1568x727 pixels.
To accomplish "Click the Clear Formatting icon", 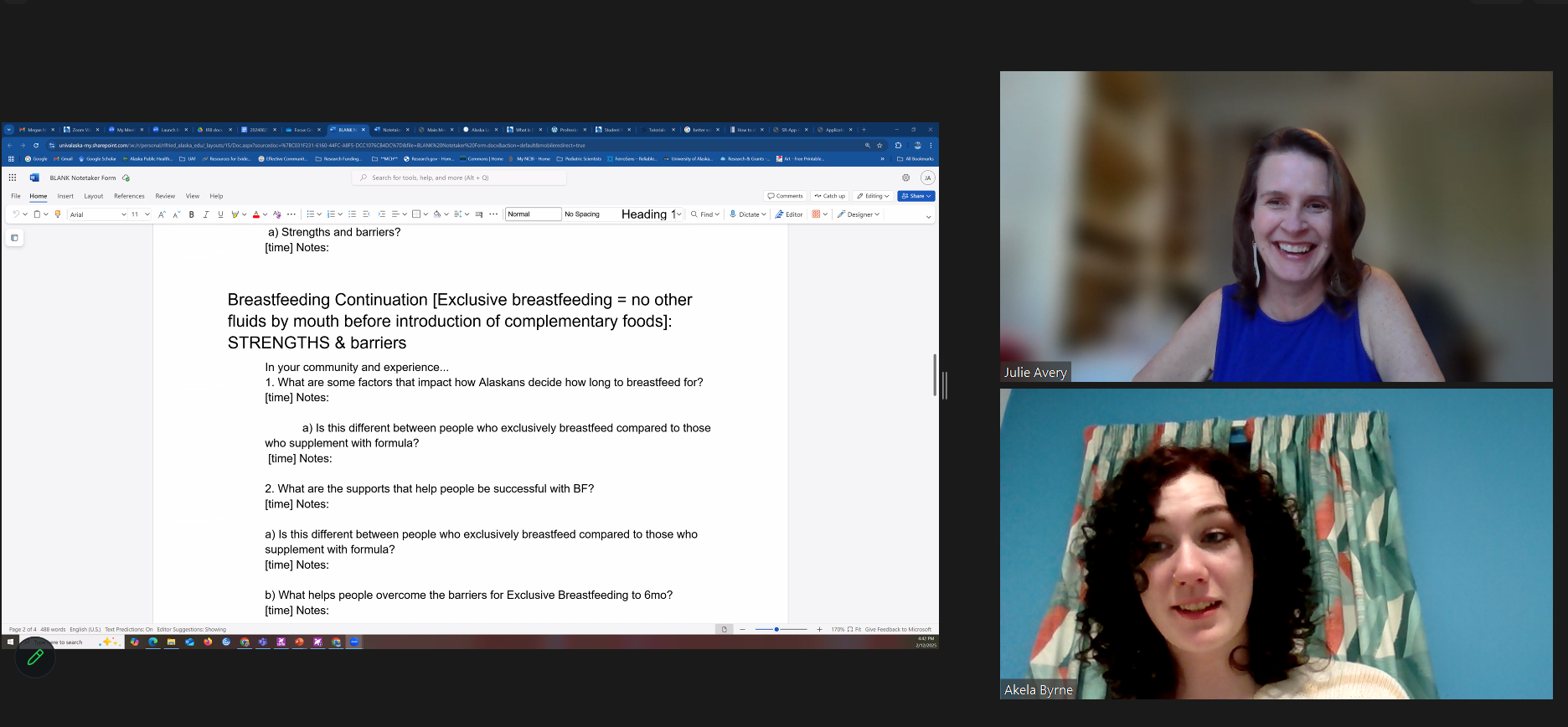I will (x=277, y=214).
